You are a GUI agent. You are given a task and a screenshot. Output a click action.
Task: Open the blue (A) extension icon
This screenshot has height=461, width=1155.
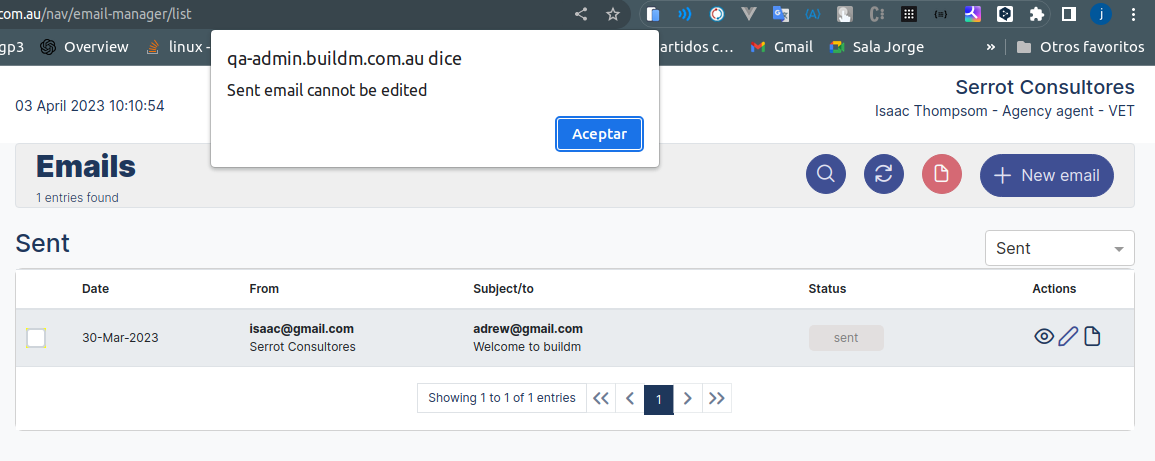(x=812, y=14)
